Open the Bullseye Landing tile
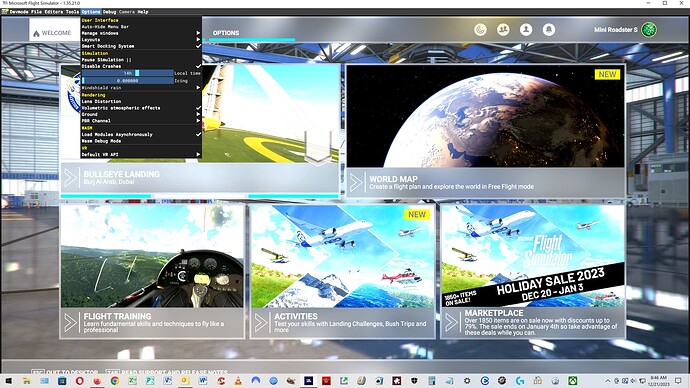 [200, 131]
